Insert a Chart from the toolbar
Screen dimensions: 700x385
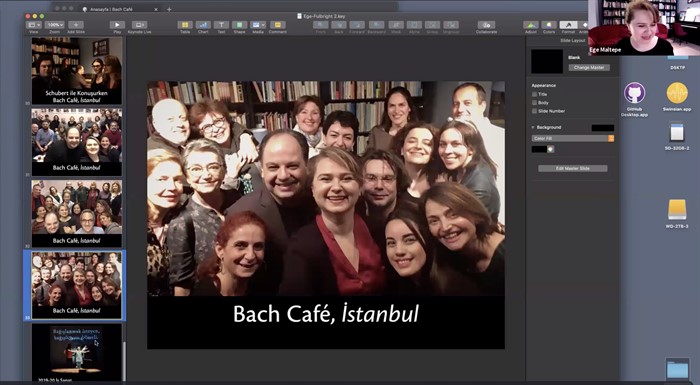pyautogui.click(x=203, y=25)
